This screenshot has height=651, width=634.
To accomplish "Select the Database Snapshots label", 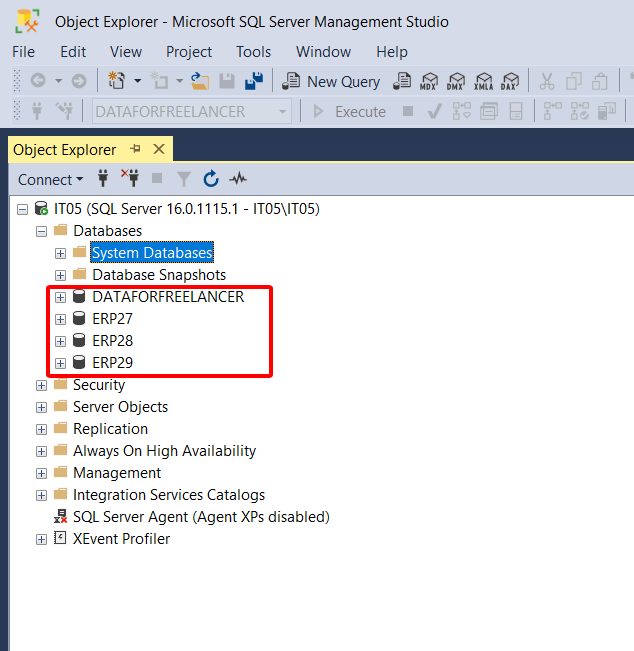I will [159, 275].
